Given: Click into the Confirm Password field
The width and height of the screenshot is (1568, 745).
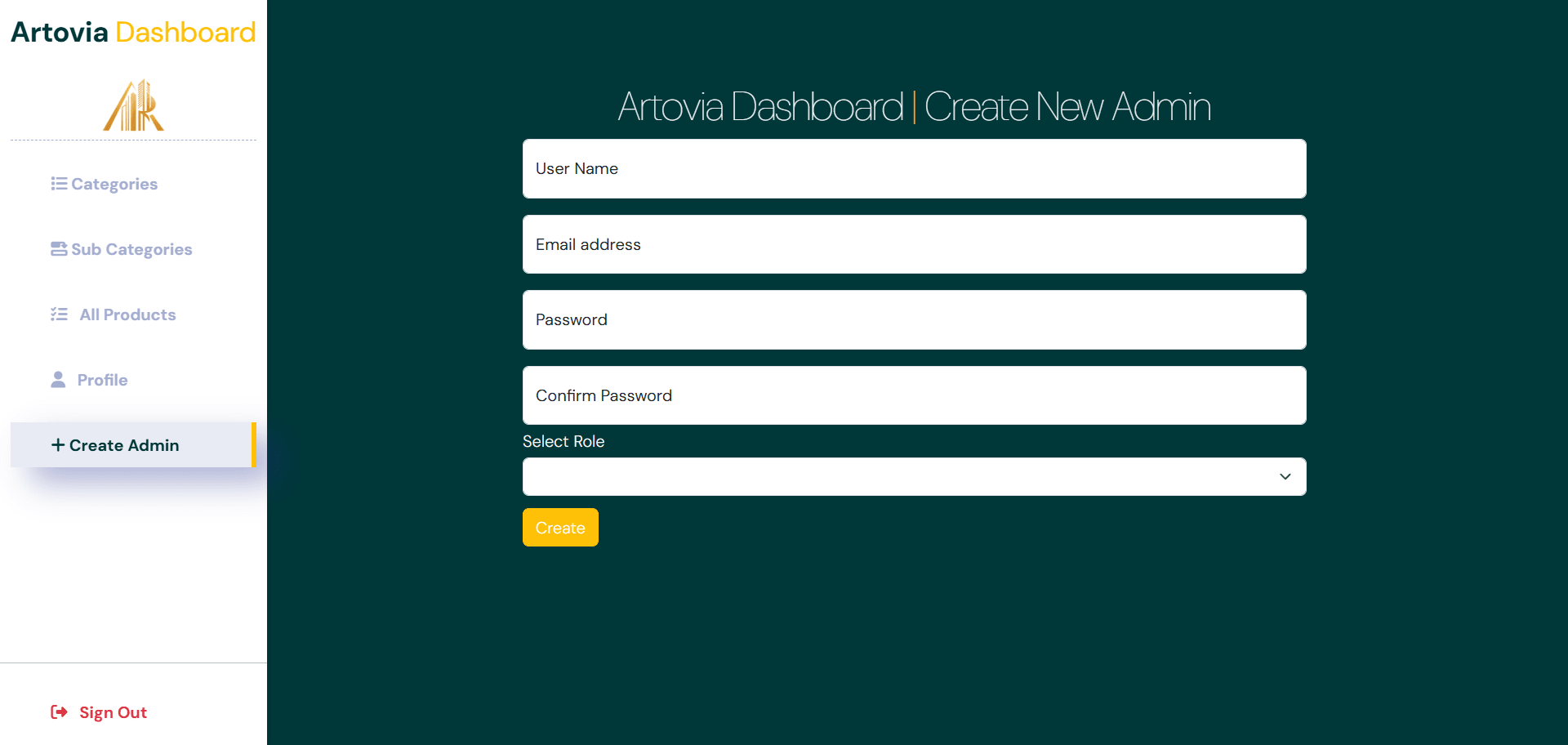Looking at the screenshot, I should coord(914,395).
